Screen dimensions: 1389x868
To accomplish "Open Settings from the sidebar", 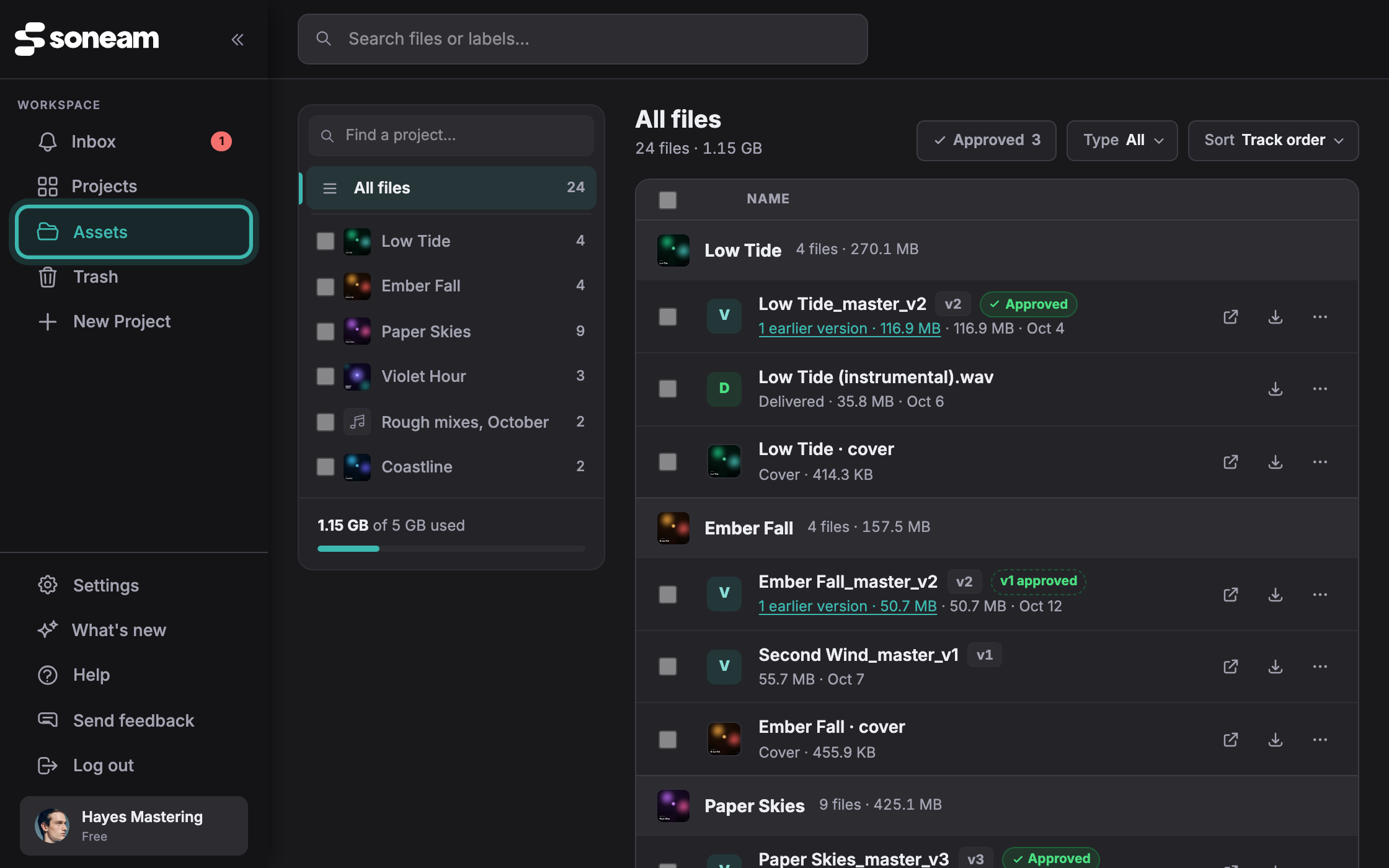I will point(134,585).
